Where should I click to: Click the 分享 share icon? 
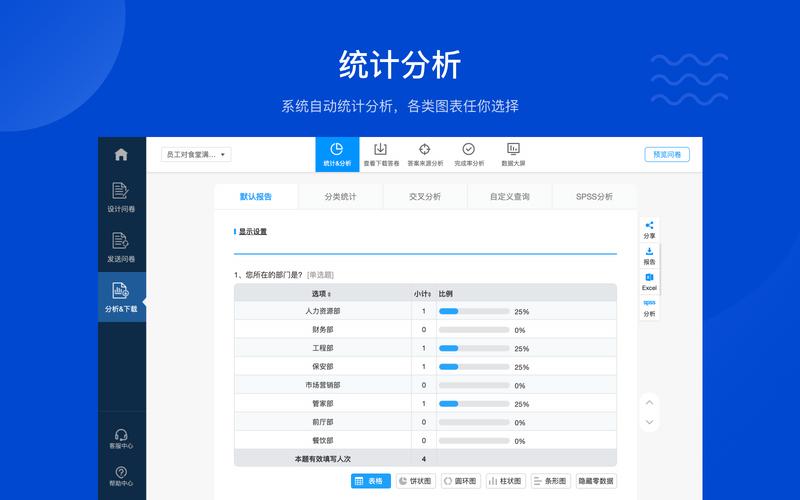(x=649, y=230)
